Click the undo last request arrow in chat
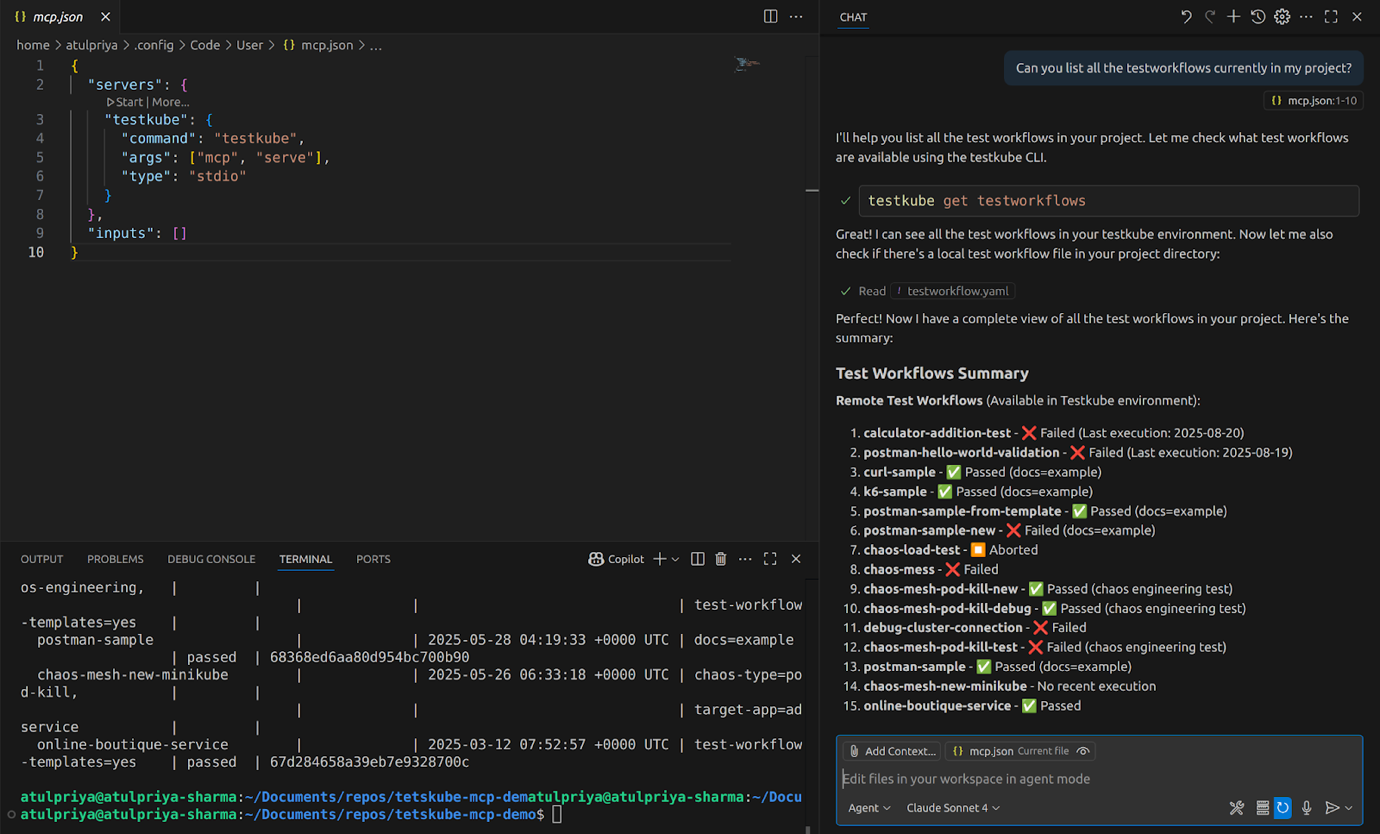The image size is (1380, 834). coord(1186,17)
